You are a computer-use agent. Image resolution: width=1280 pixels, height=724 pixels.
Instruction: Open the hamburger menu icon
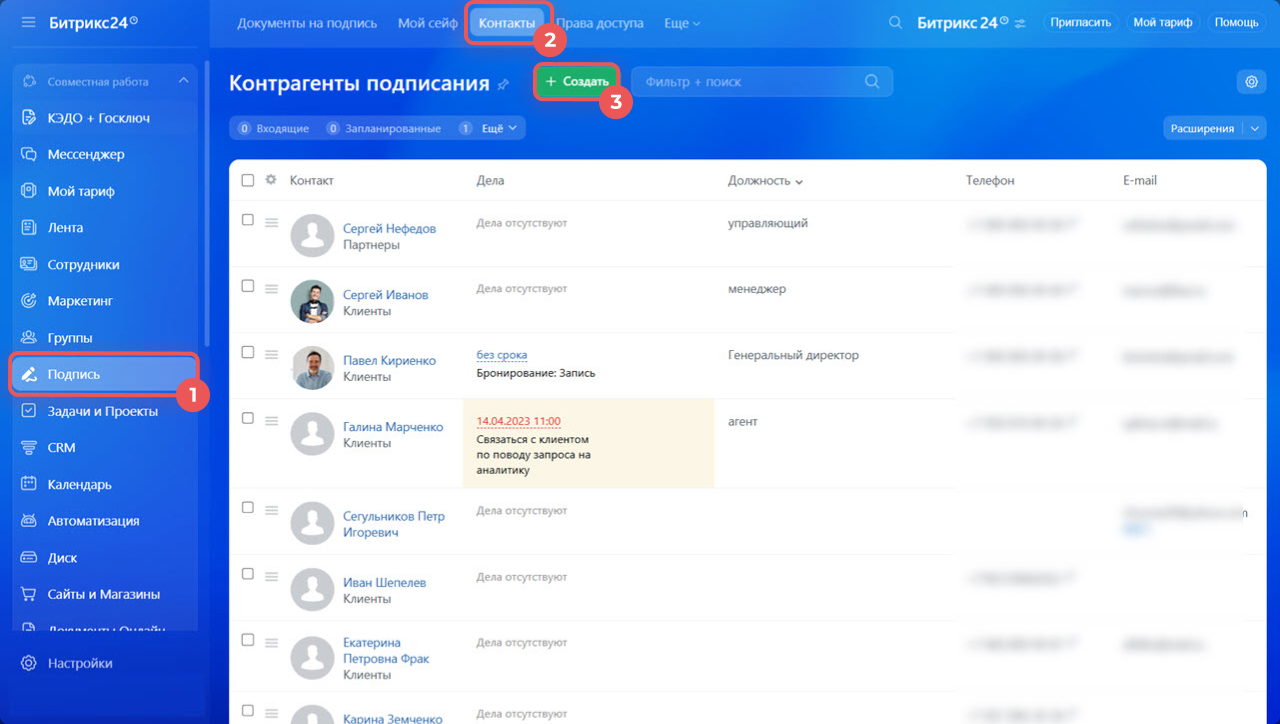(28, 22)
